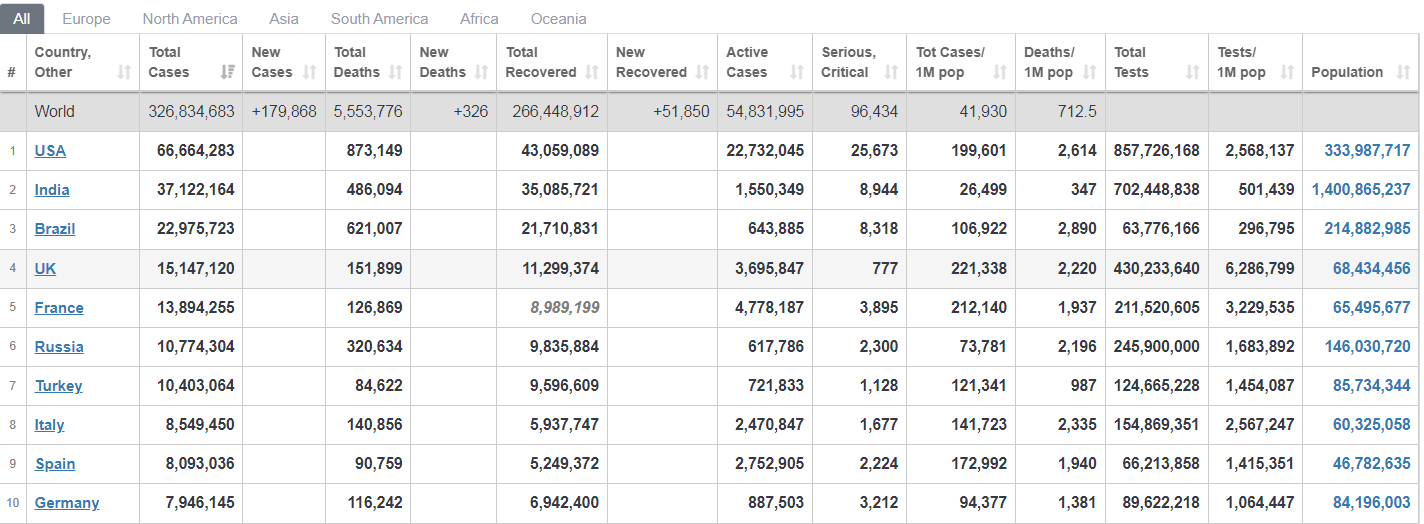This screenshot has width=1424, height=524.
Task: Click sort arrows in Total Tests header
Action: pos(1192,72)
